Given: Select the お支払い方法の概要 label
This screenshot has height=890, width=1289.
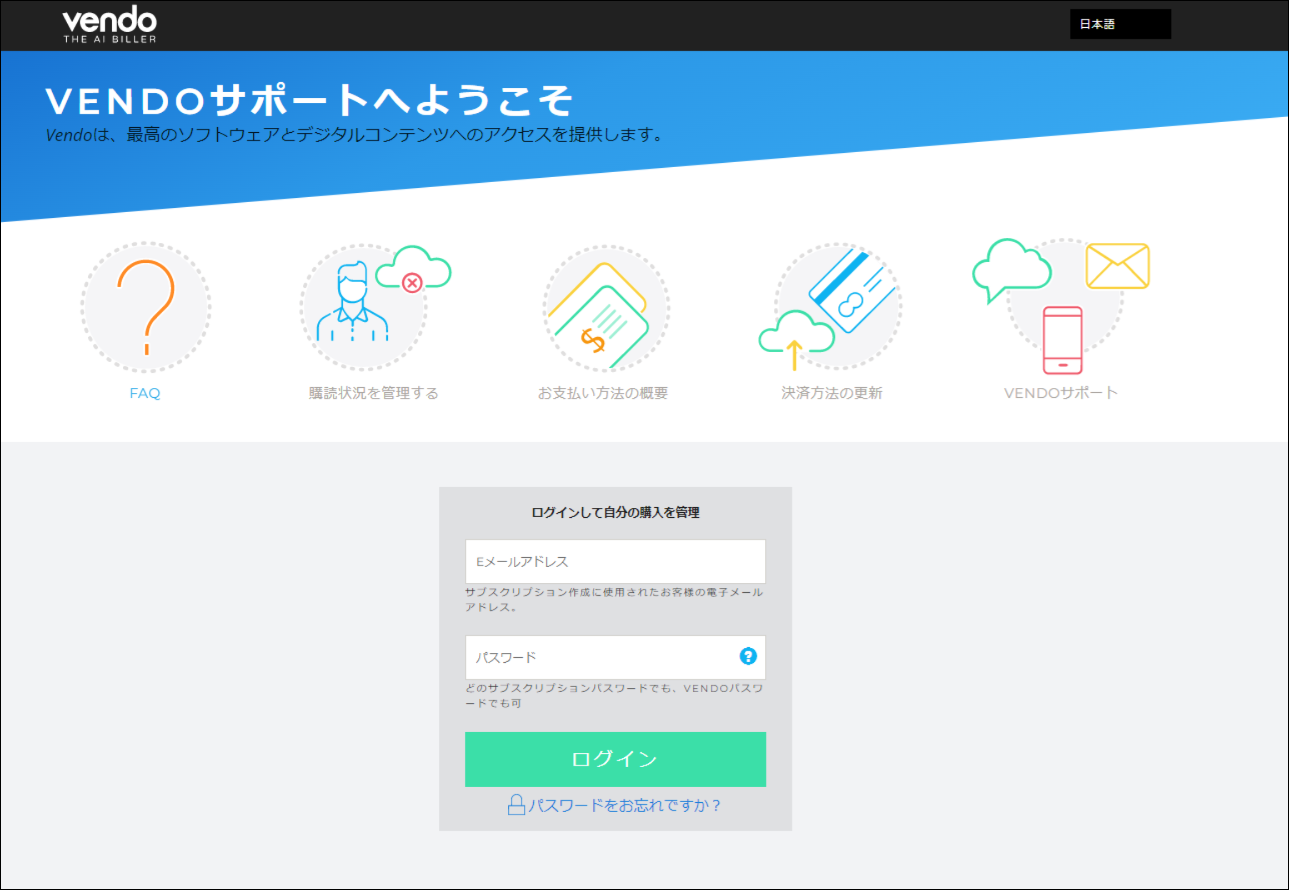Looking at the screenshot, I should tap(602, 393).
